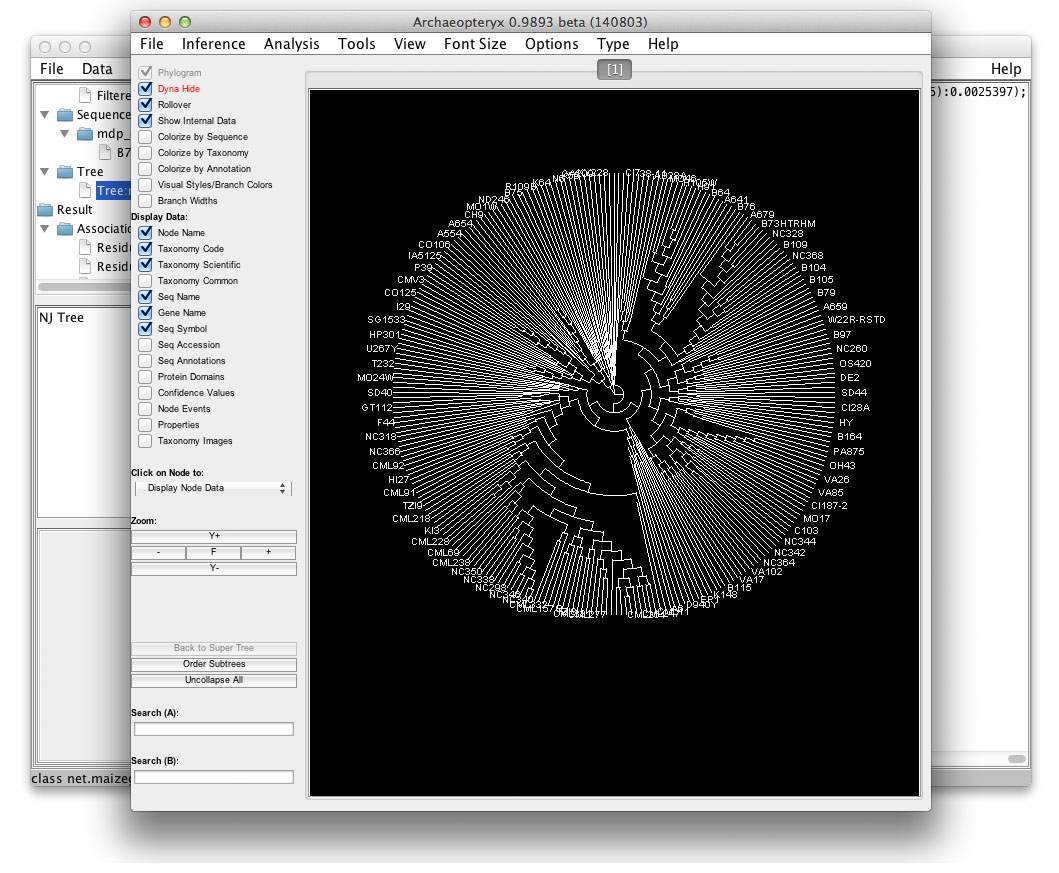Enable Colorize by Annotation
Image resolution: width=1059 pixels, height=873 pixels.
[x=145, y=169]
